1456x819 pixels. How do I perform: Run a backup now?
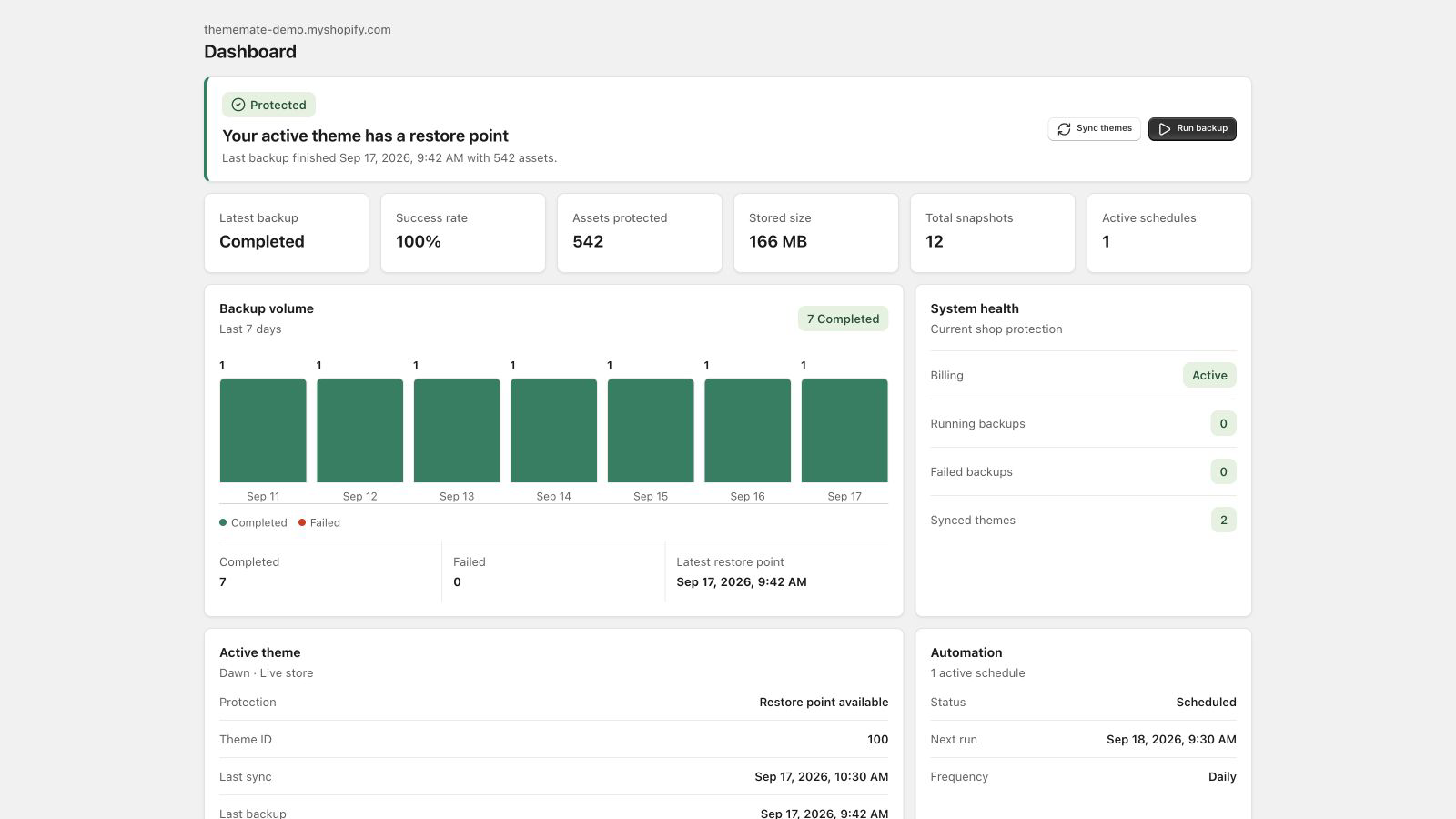pos(1192,129)
